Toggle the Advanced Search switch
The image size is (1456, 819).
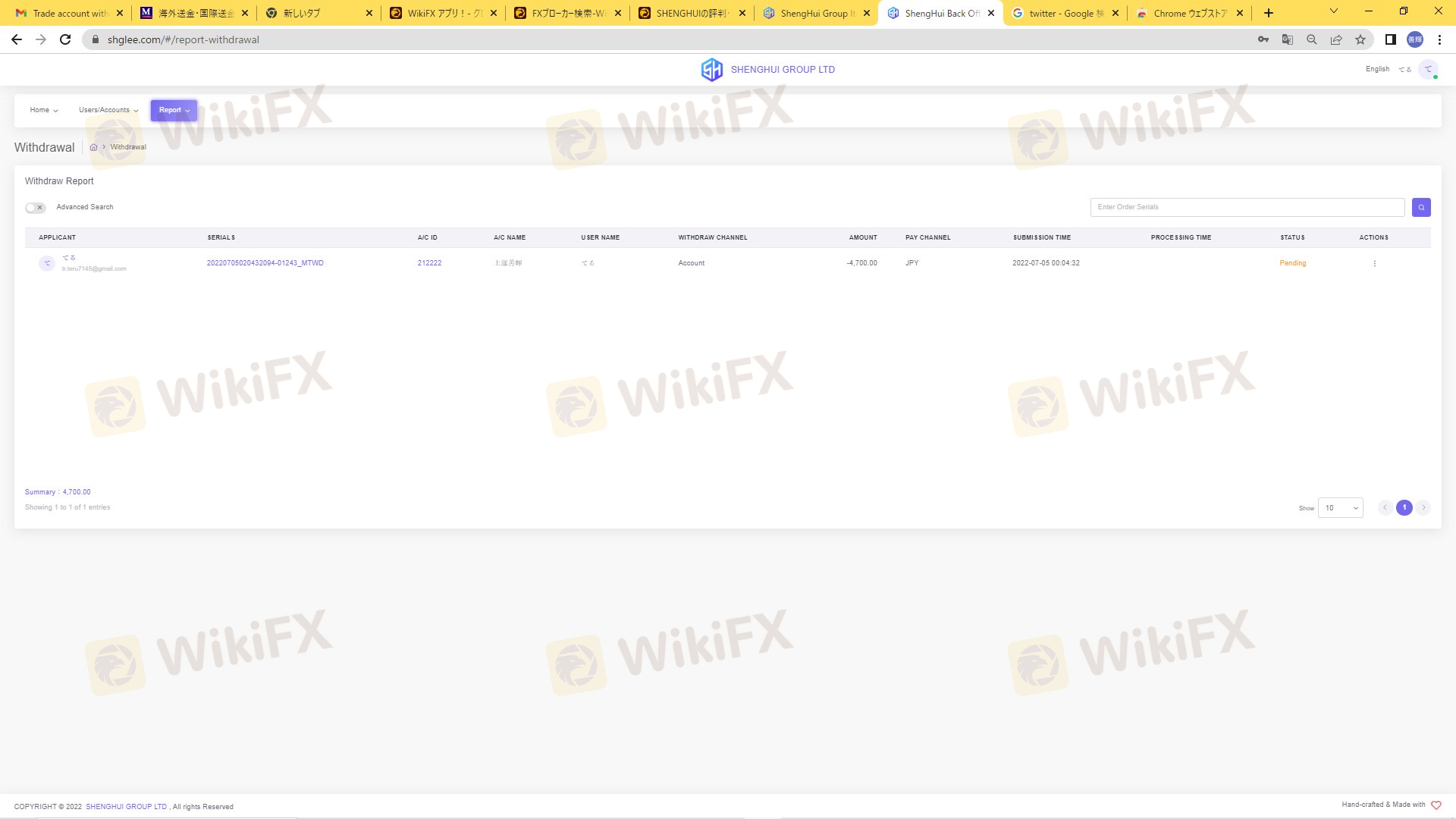pyautogui.click(x=35, y=208)
